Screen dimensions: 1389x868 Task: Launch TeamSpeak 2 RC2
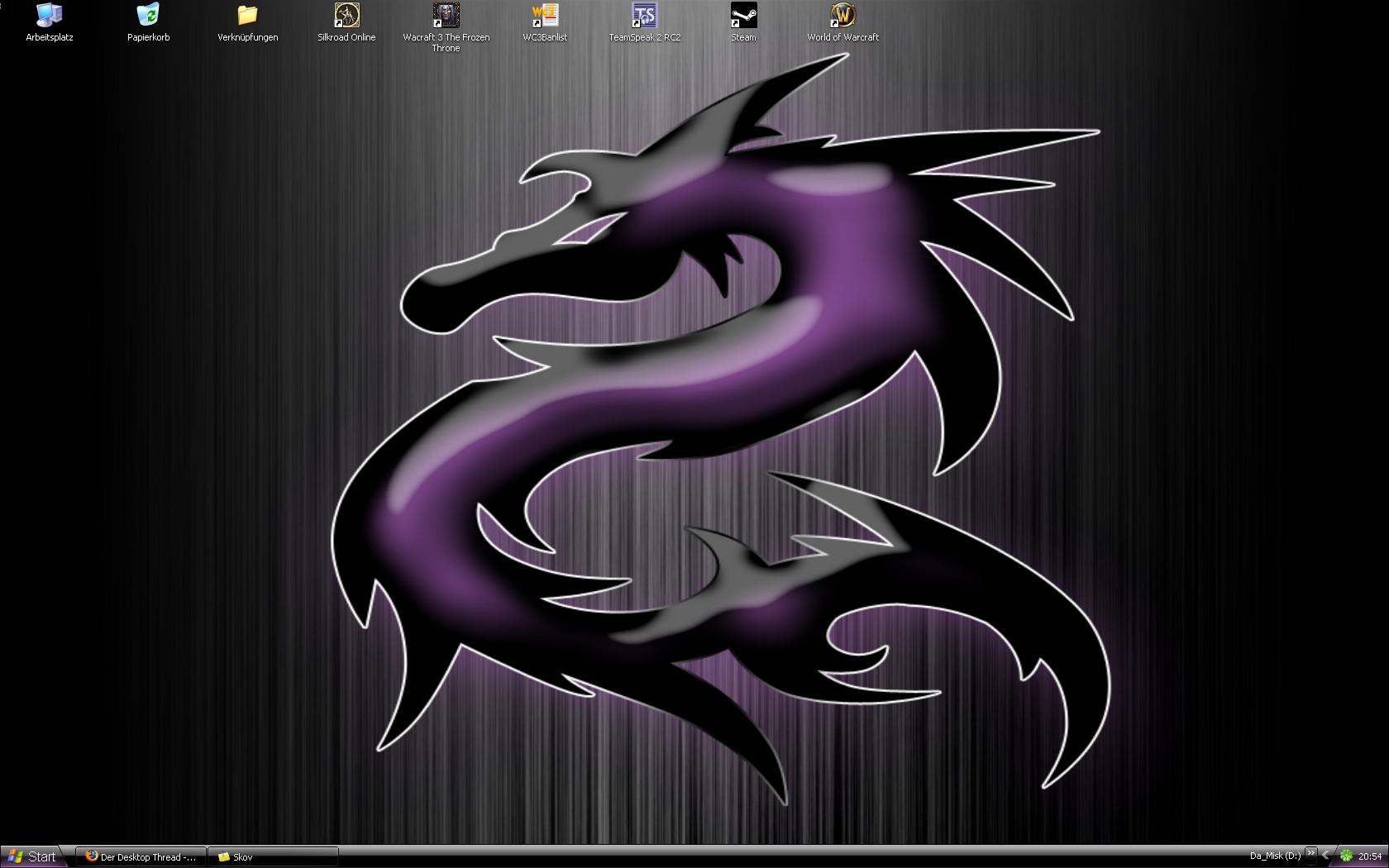pos(644,15)
